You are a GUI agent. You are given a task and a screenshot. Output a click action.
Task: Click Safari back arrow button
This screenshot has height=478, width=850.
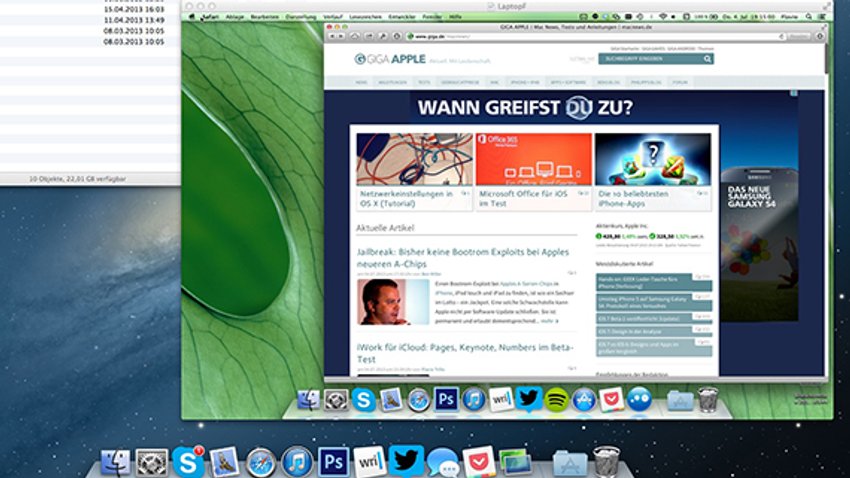click(x=332, y=36)
